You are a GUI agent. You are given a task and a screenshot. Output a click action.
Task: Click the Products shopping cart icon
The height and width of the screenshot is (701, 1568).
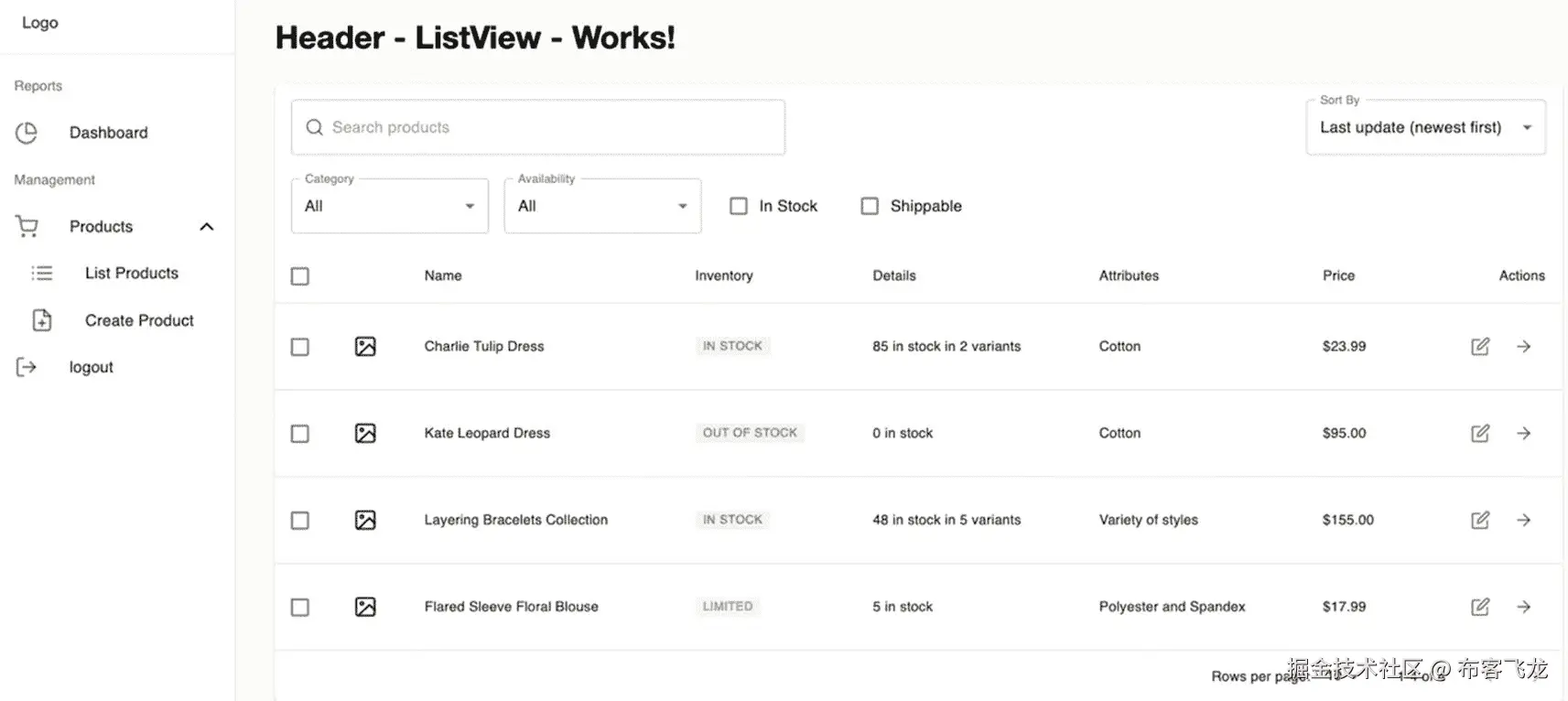tap(27, 226)
